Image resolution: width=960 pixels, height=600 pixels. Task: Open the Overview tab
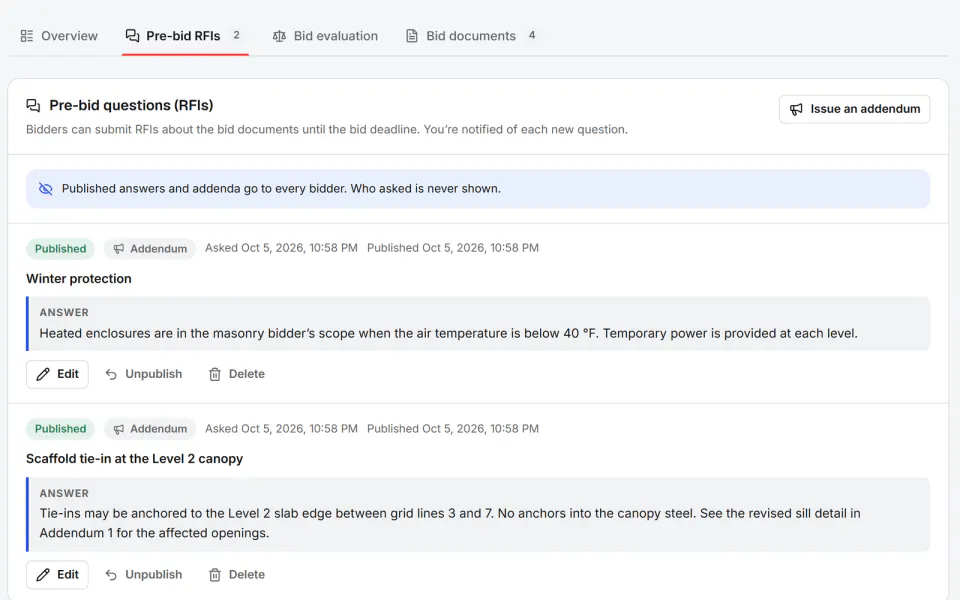point(59,36)
